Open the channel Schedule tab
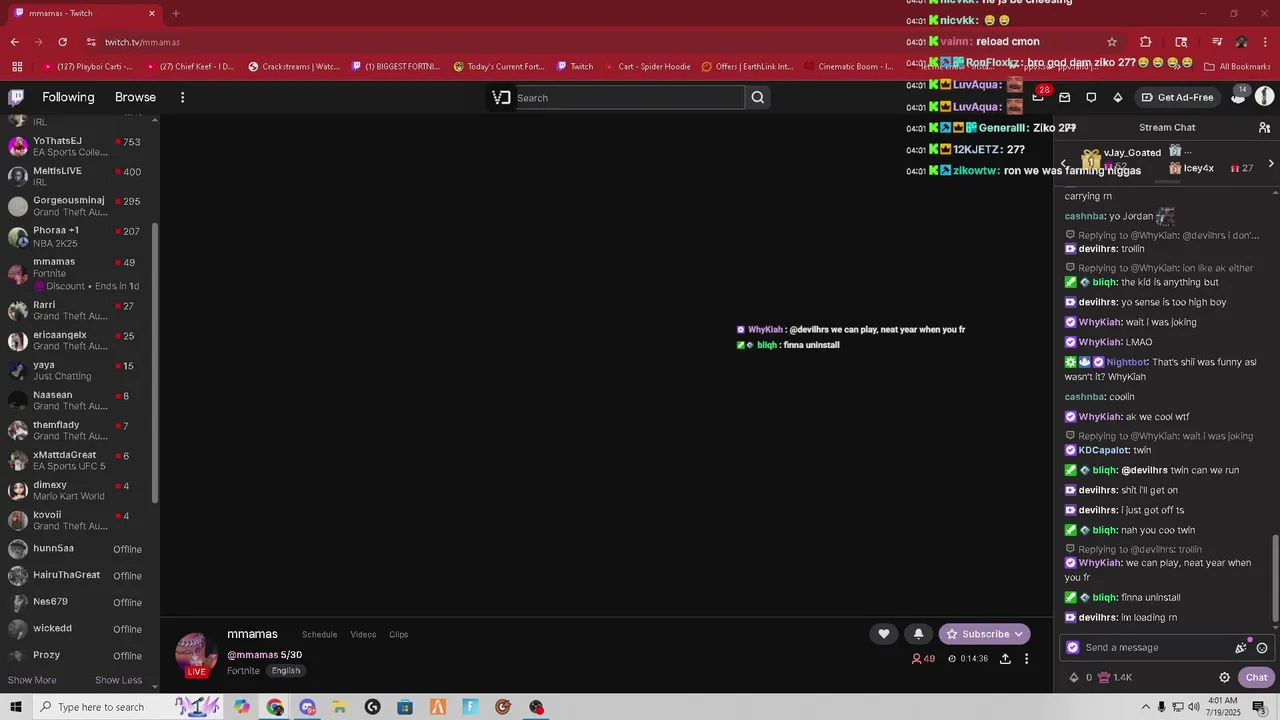 click(x=320, y=634)
